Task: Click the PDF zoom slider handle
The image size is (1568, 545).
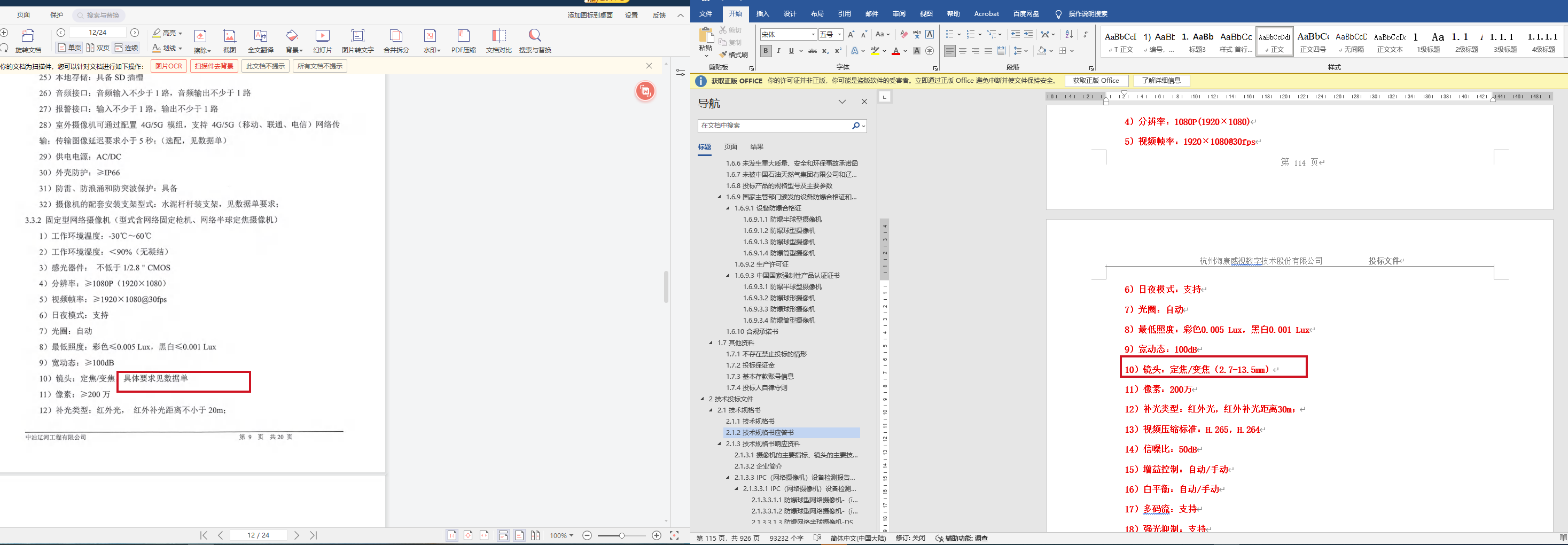Action: pos(621,535)
